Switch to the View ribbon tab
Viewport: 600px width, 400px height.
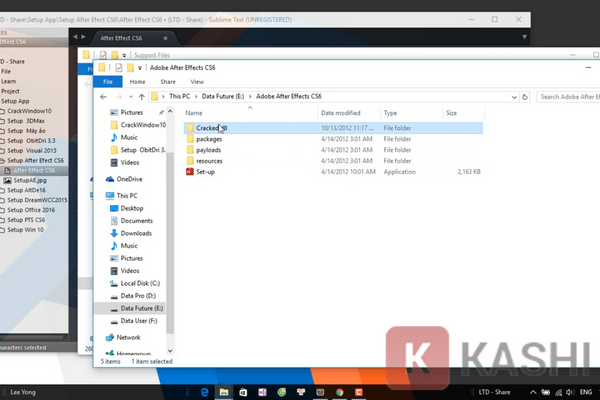coord(197,81)
